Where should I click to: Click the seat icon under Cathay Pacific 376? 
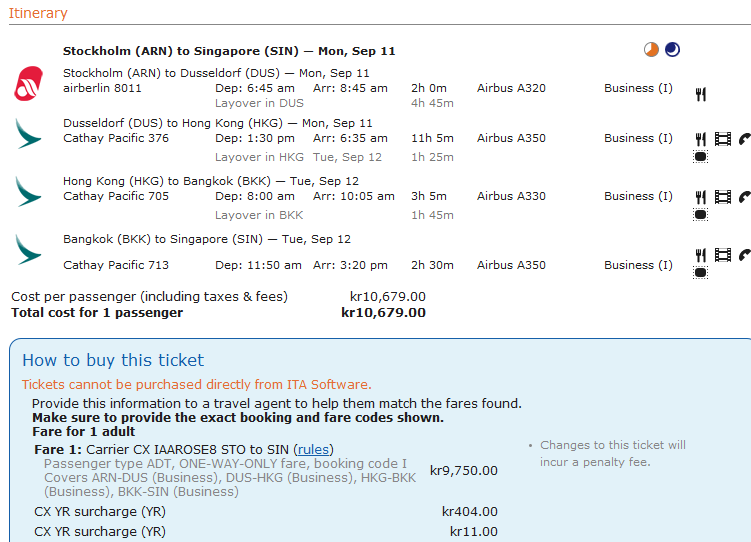pyautogui.click(x=701, y=156)
